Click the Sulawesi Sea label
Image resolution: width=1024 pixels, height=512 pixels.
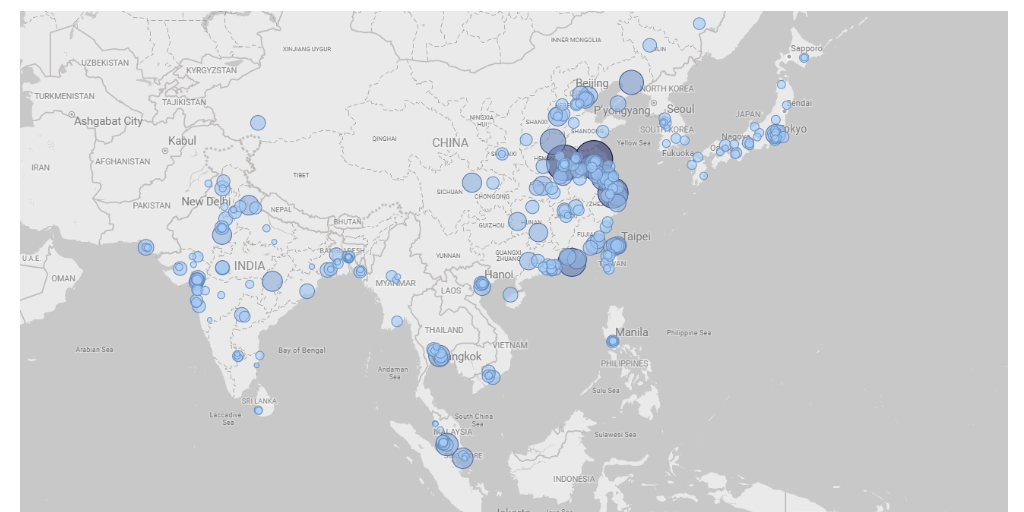[x=615, y=434]
